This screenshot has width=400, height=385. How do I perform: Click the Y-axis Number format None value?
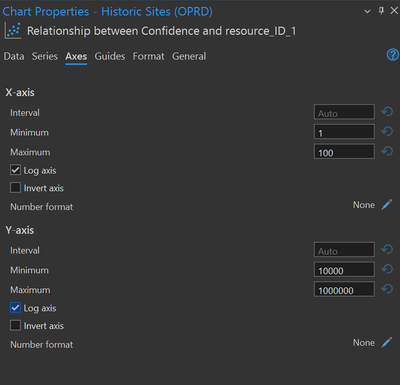coord(364,342)
